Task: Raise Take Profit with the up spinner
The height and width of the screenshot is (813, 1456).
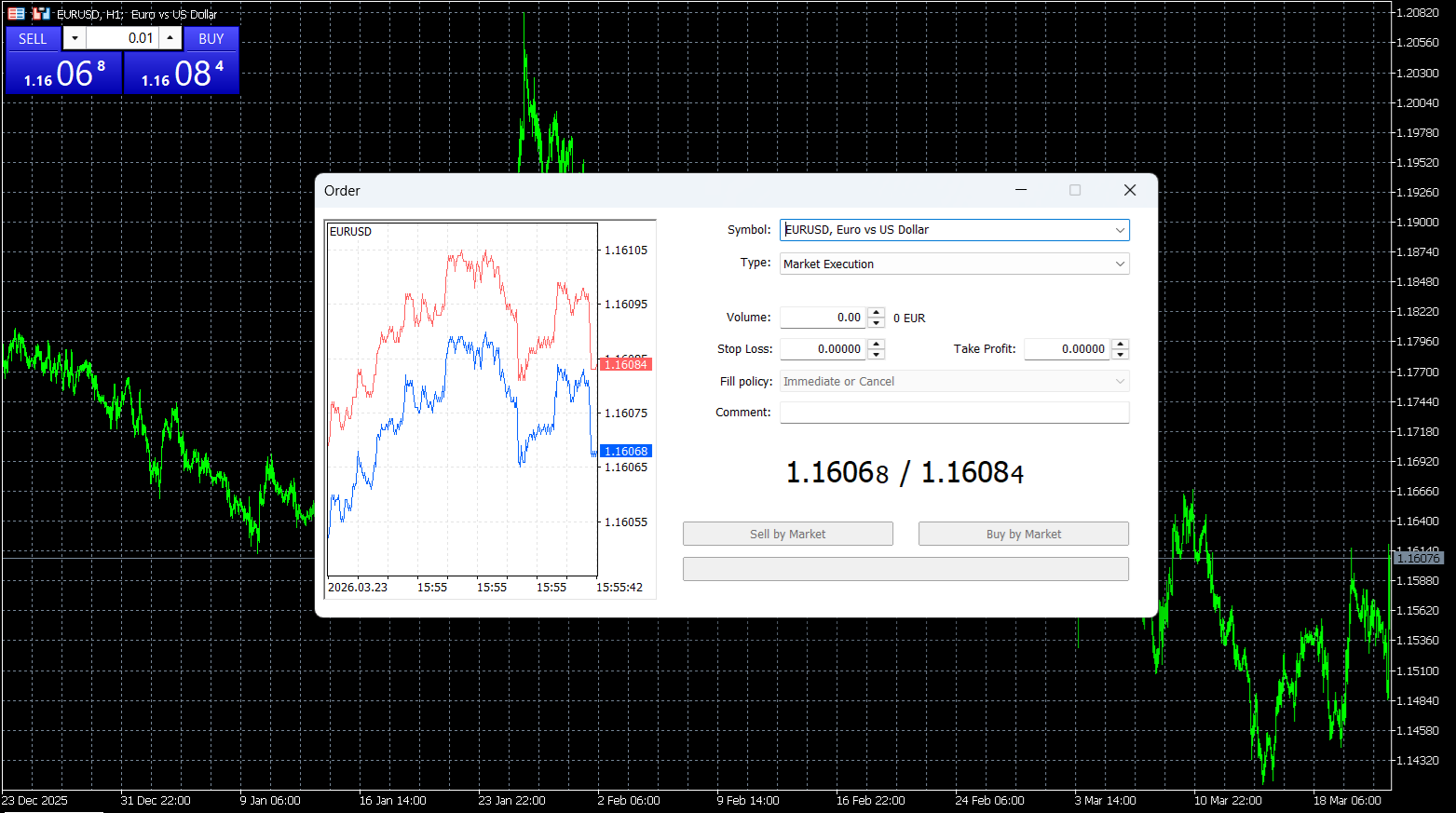Action: [x=1121, y=344]
